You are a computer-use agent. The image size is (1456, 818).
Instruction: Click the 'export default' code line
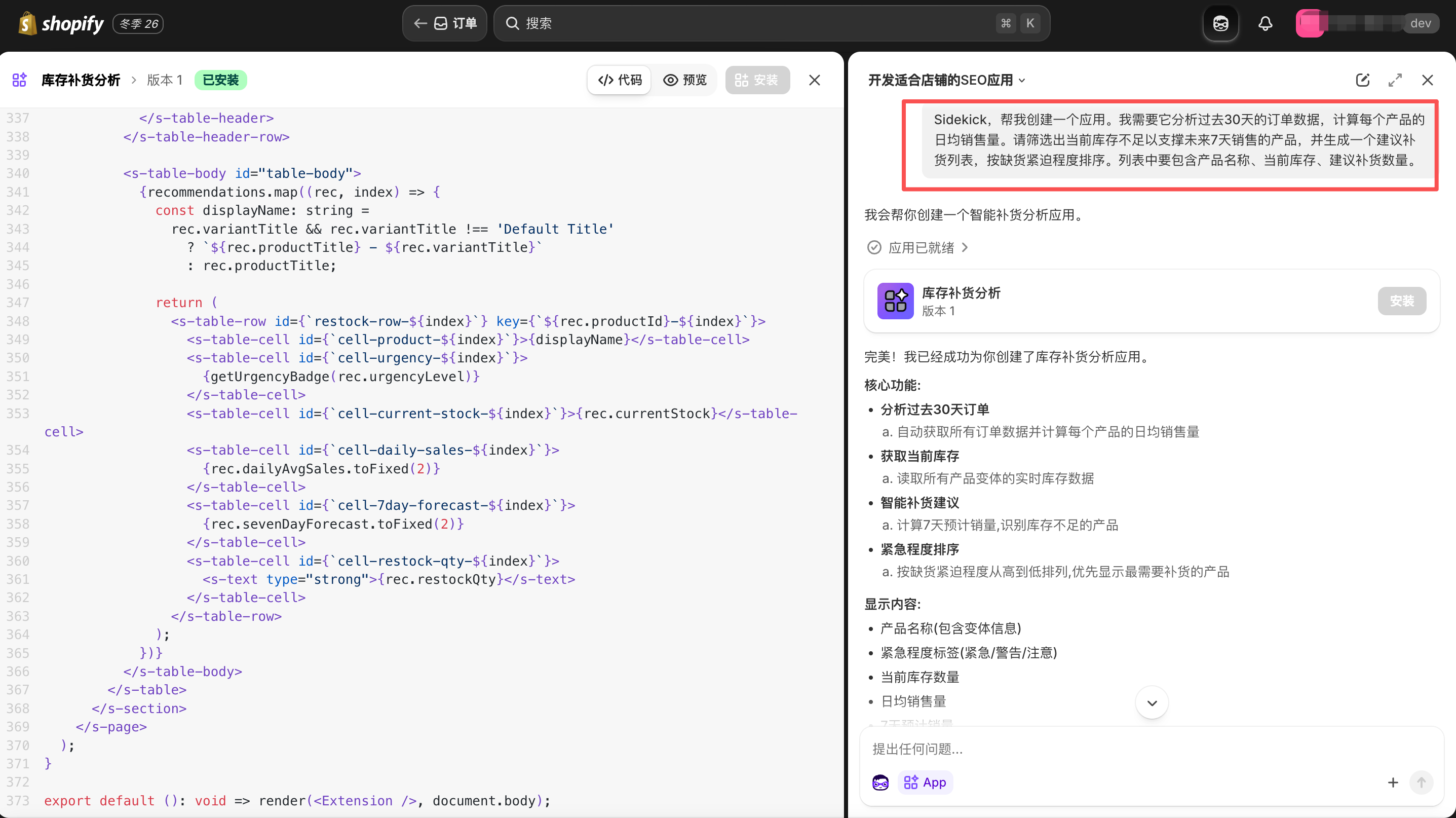297,800
